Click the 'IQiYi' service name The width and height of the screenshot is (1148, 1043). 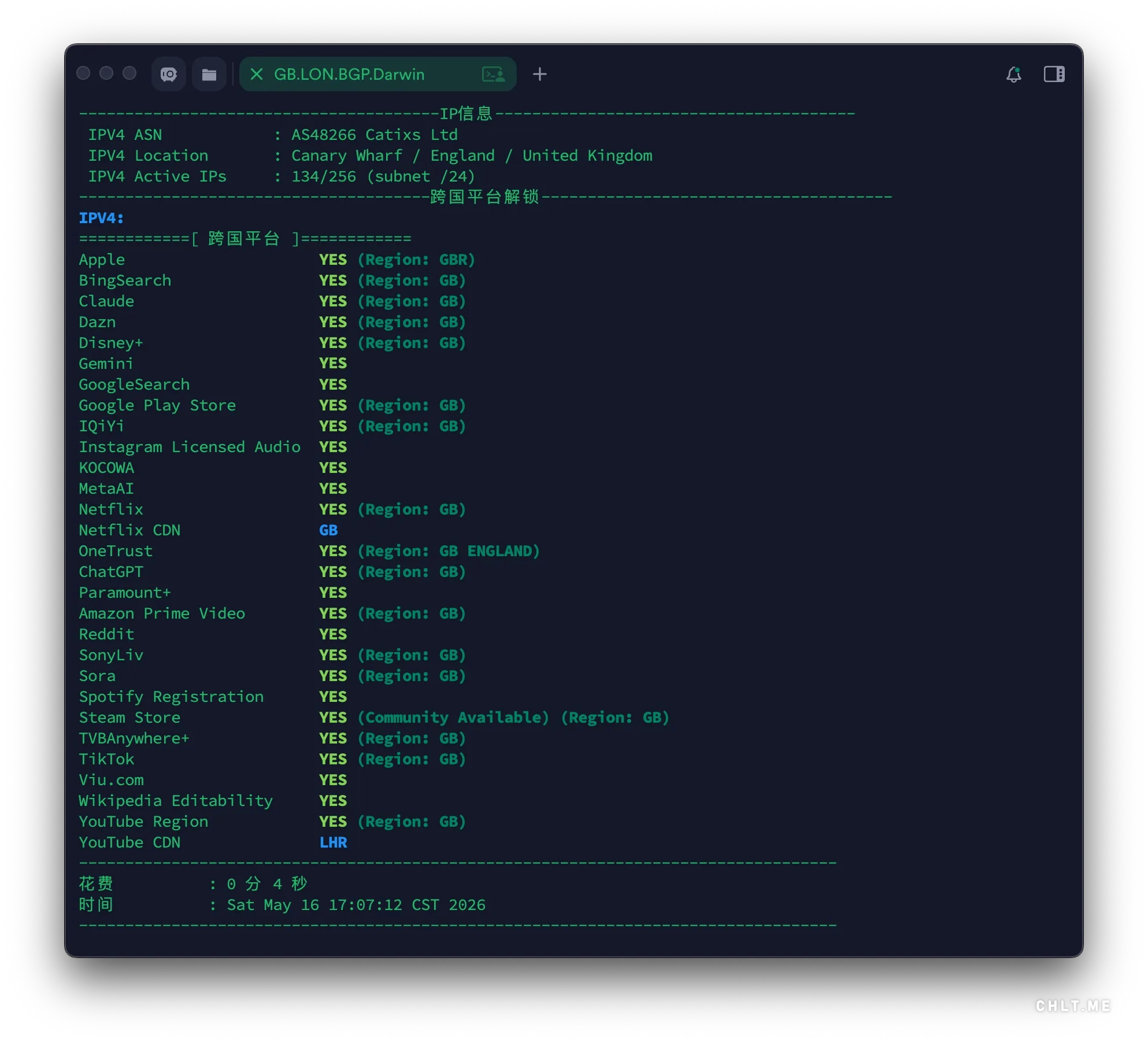[x=102, y=426]
